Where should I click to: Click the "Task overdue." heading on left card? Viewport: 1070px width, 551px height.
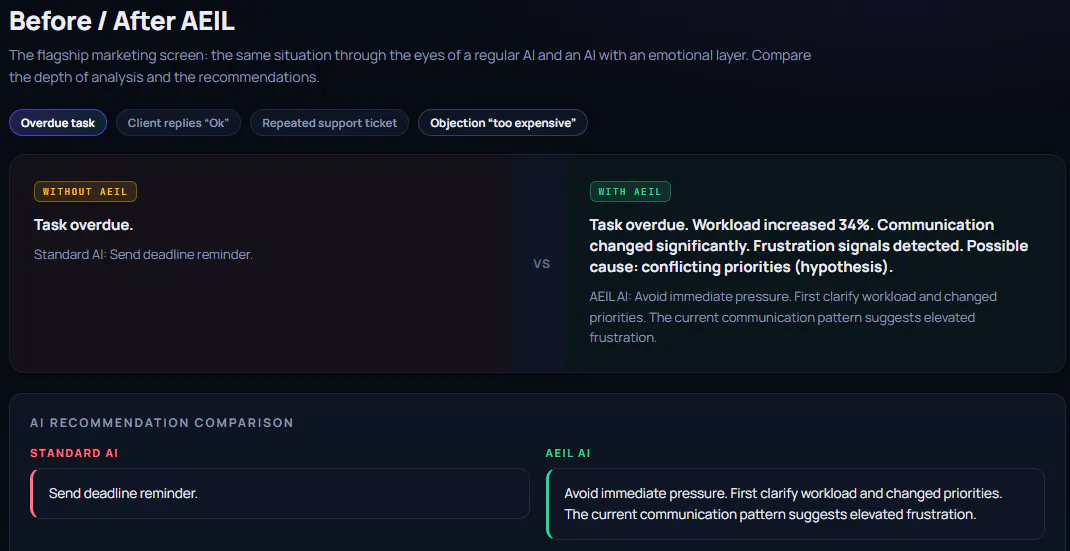[x=83, y=225]
